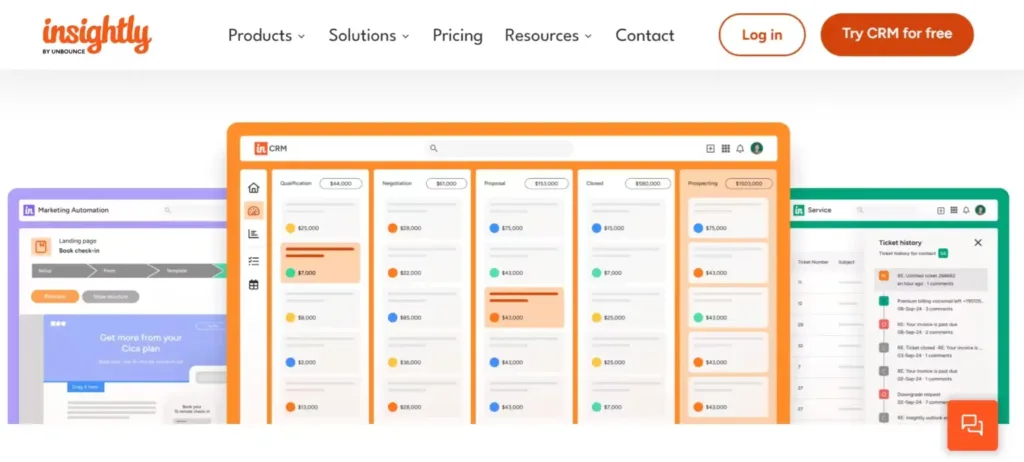Open the calendar icon in CRM sidebar
1024x462 pixels.
(x=254, y=285)
